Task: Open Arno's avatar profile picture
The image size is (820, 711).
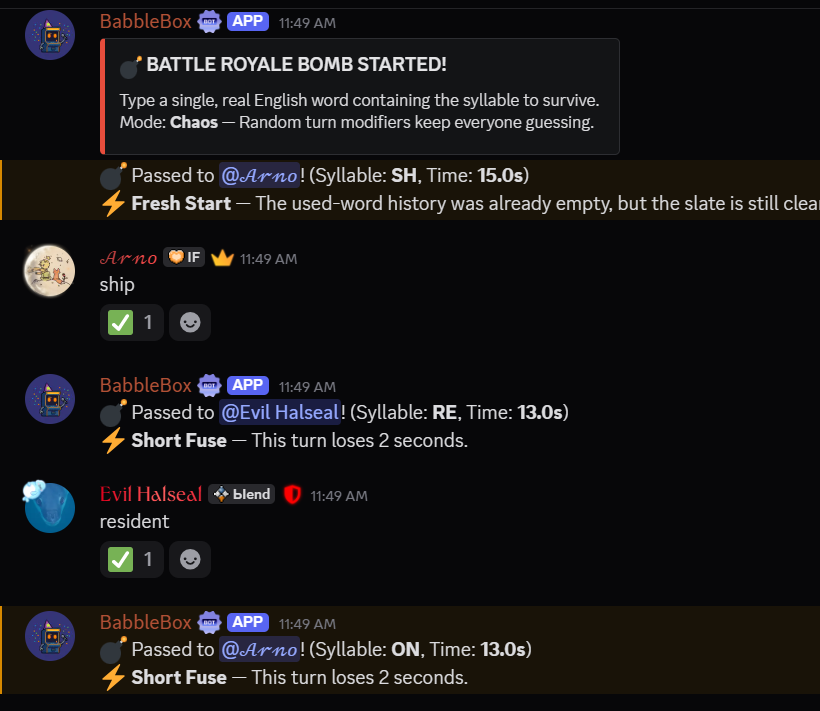Action: tap(49, 271)
